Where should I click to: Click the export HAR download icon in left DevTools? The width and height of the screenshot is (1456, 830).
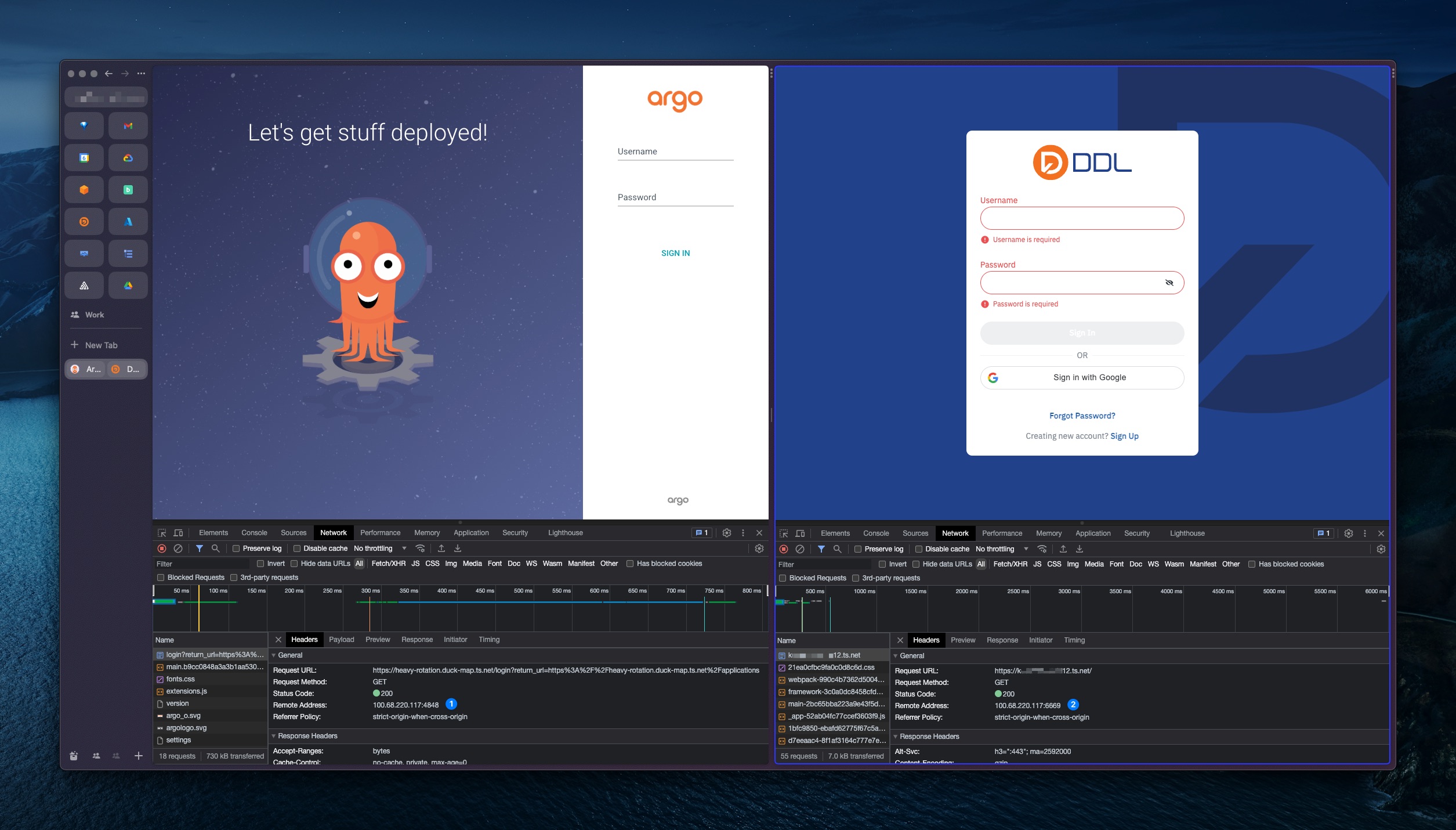(x=458, y=548)
